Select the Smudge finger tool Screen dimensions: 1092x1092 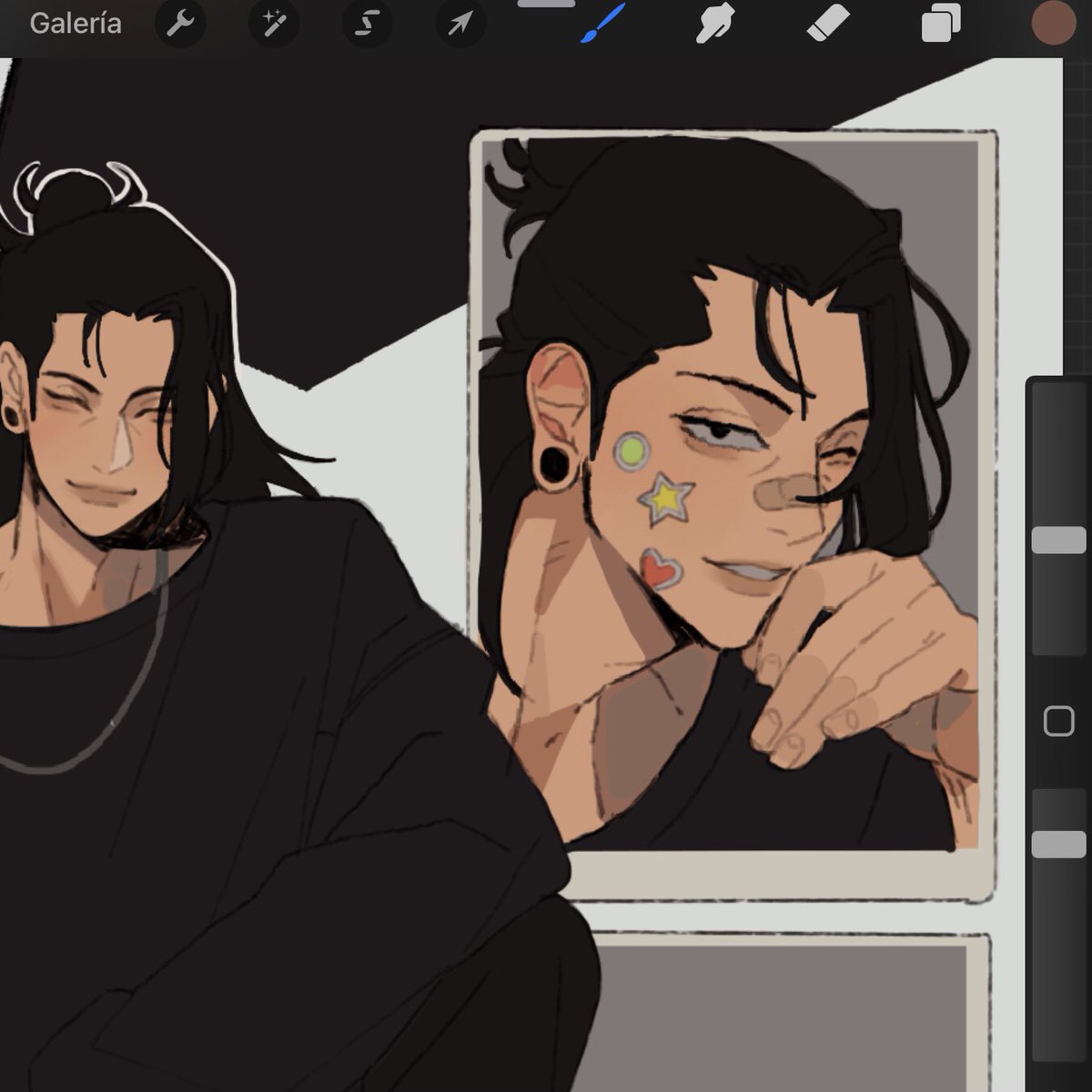coord(715,23)
